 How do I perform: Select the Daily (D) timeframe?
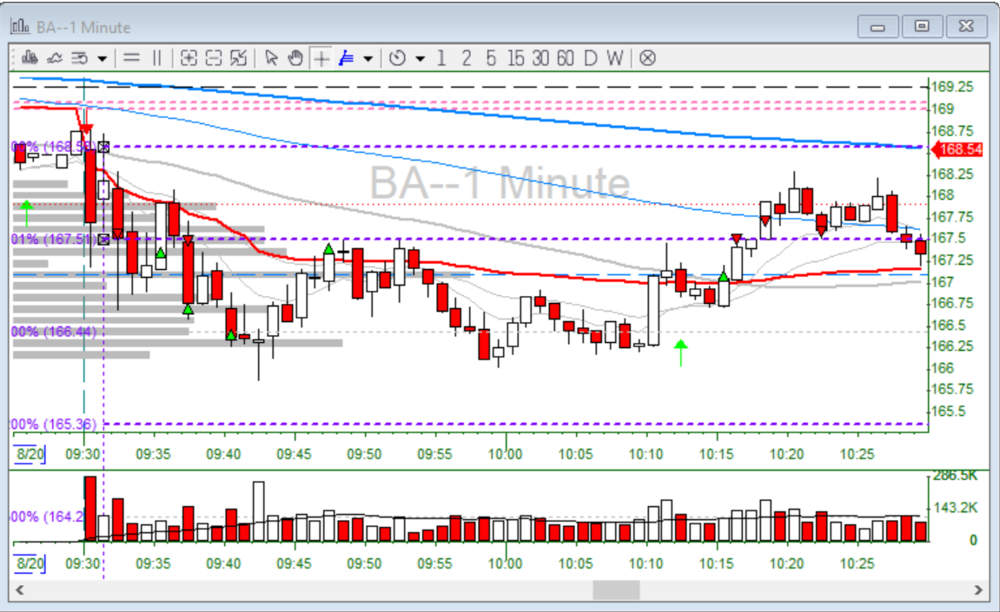click(590, 58)
